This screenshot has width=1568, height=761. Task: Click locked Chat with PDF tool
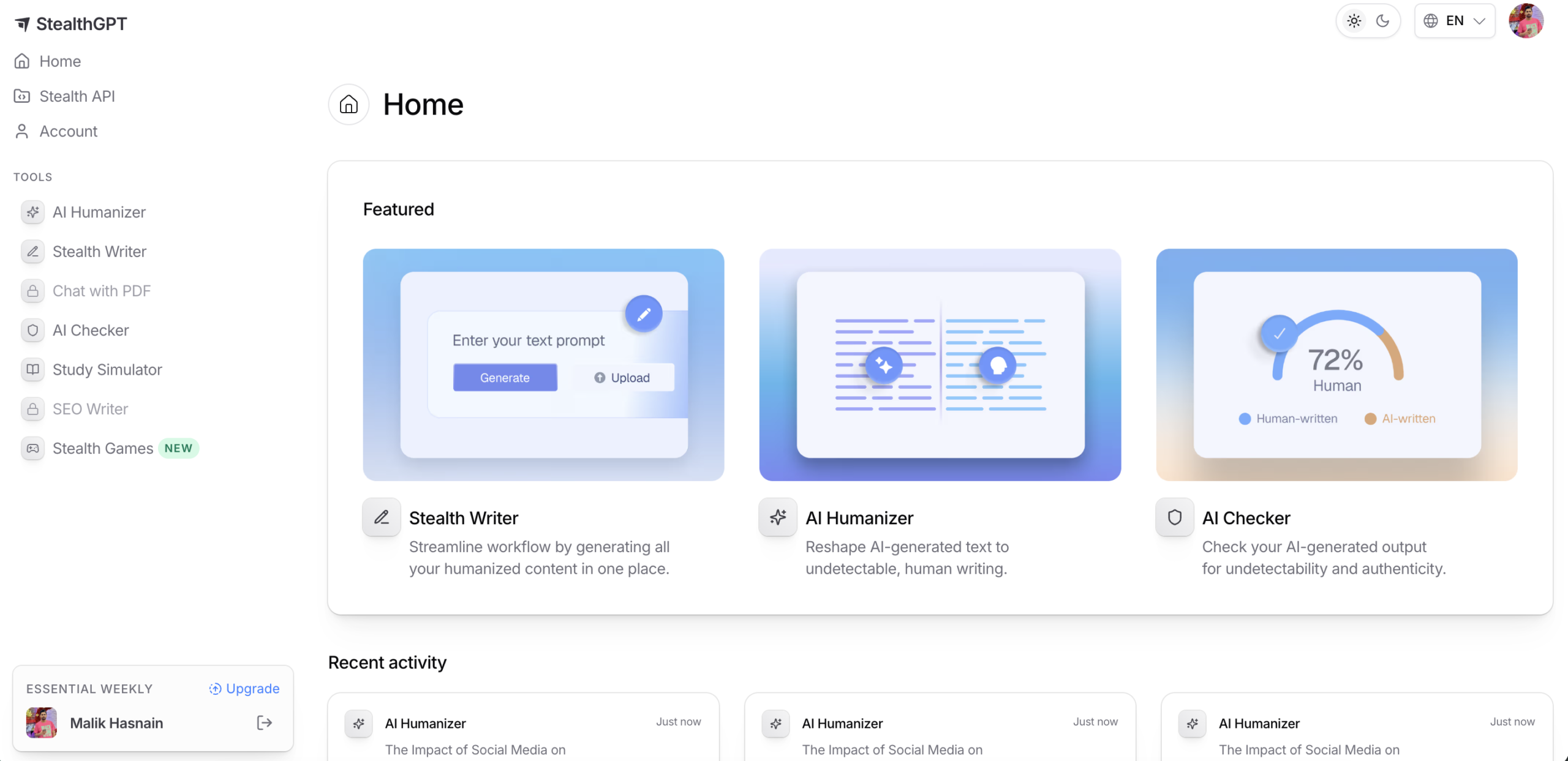pyautogui.click(x=86, y=291)
